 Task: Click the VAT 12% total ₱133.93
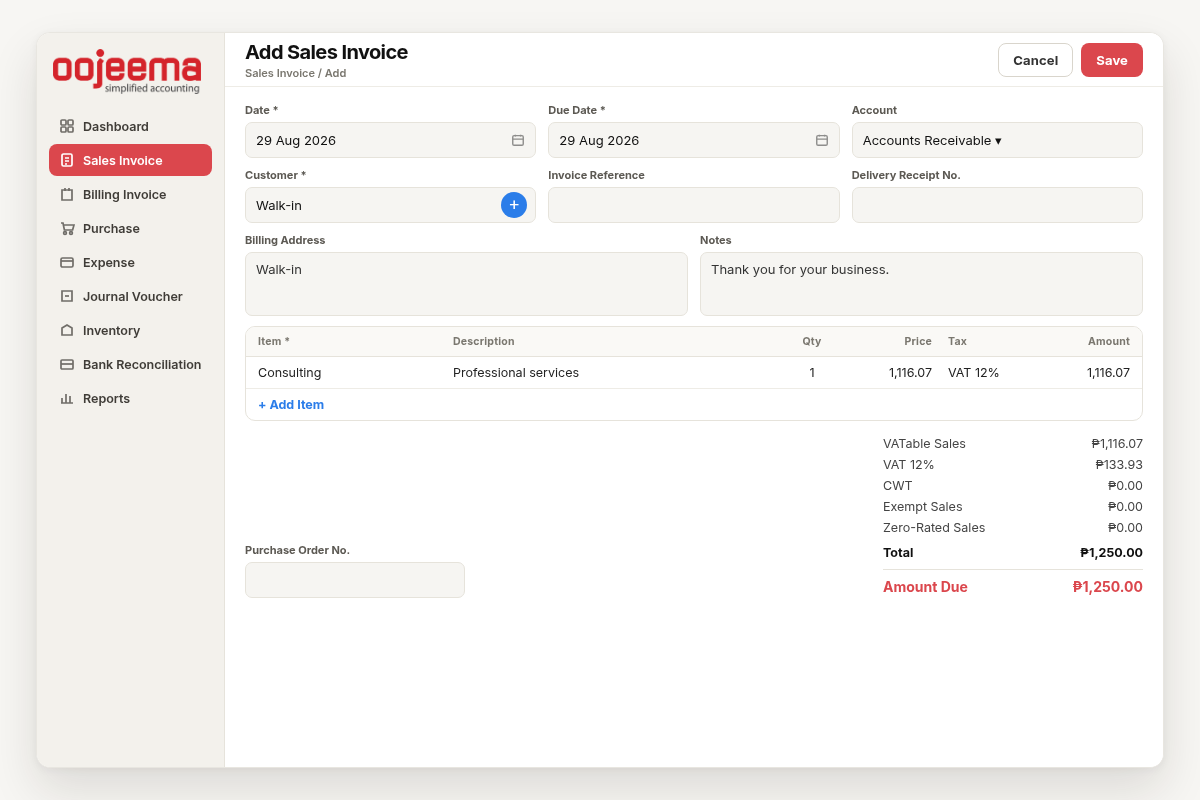coord(1119,465)
